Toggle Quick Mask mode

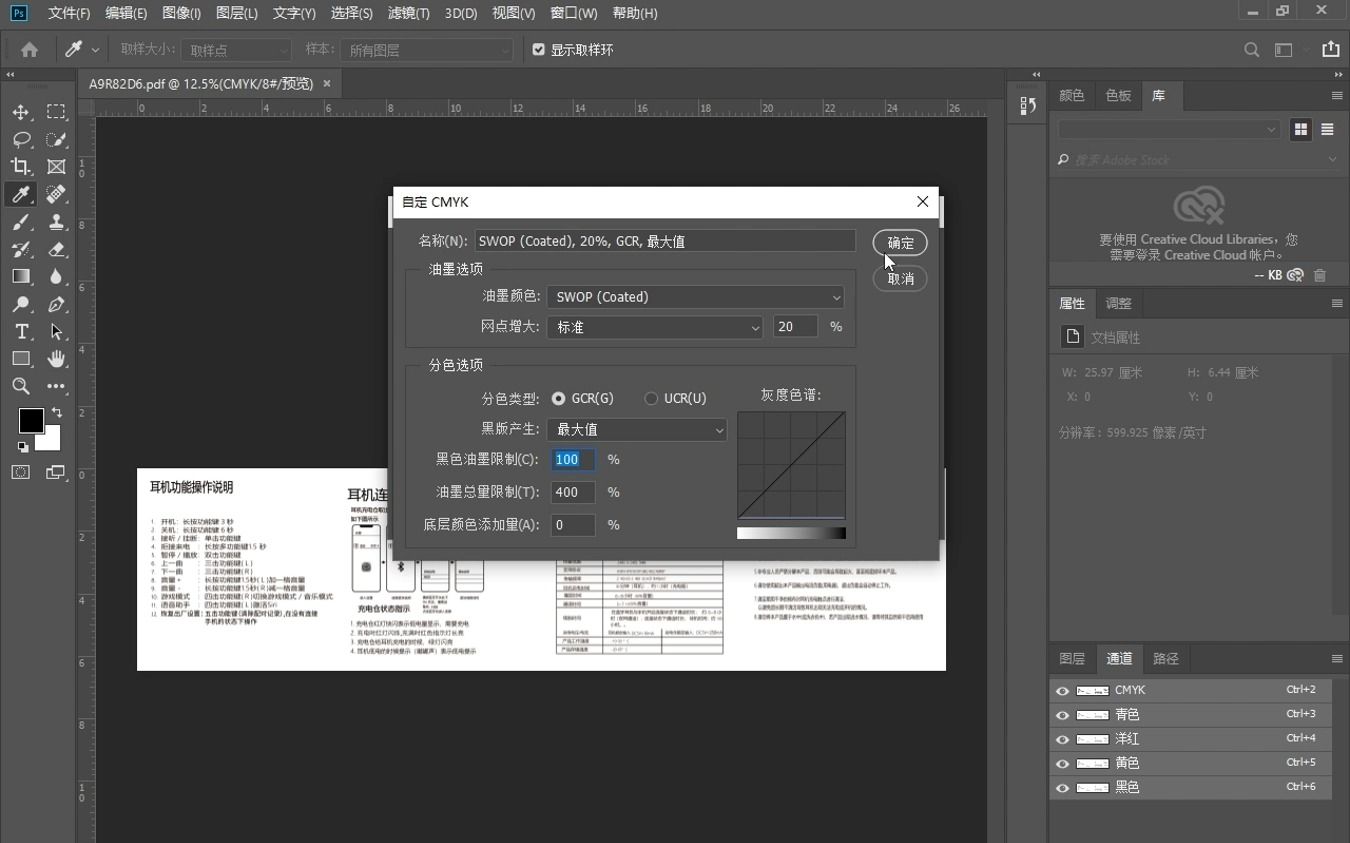point(21,472)
